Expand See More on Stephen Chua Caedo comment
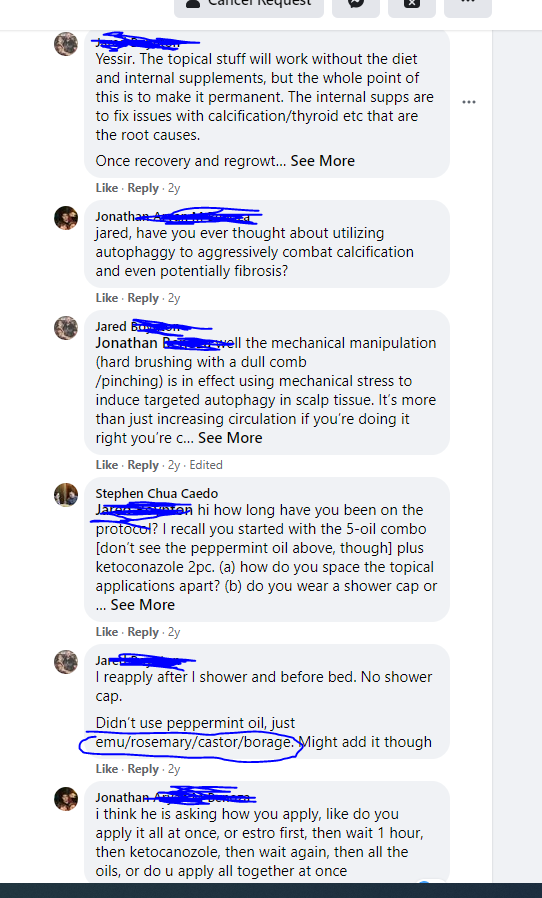The width and height of the screenshot is (542, 898). point(143,605)
